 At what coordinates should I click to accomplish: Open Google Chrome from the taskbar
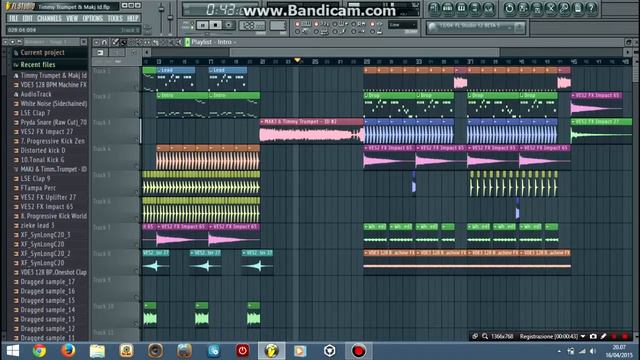pos(39,351)
